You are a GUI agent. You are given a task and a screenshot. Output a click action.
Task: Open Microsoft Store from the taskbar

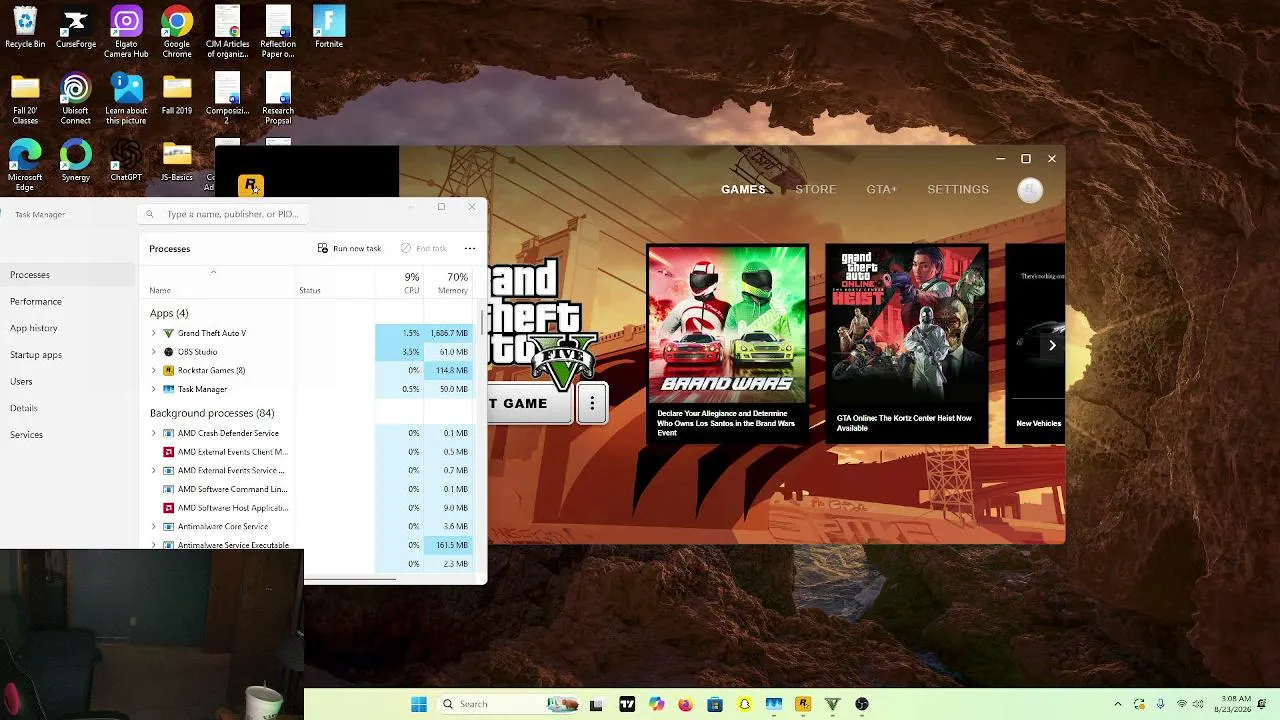click(x=714, y=704)
